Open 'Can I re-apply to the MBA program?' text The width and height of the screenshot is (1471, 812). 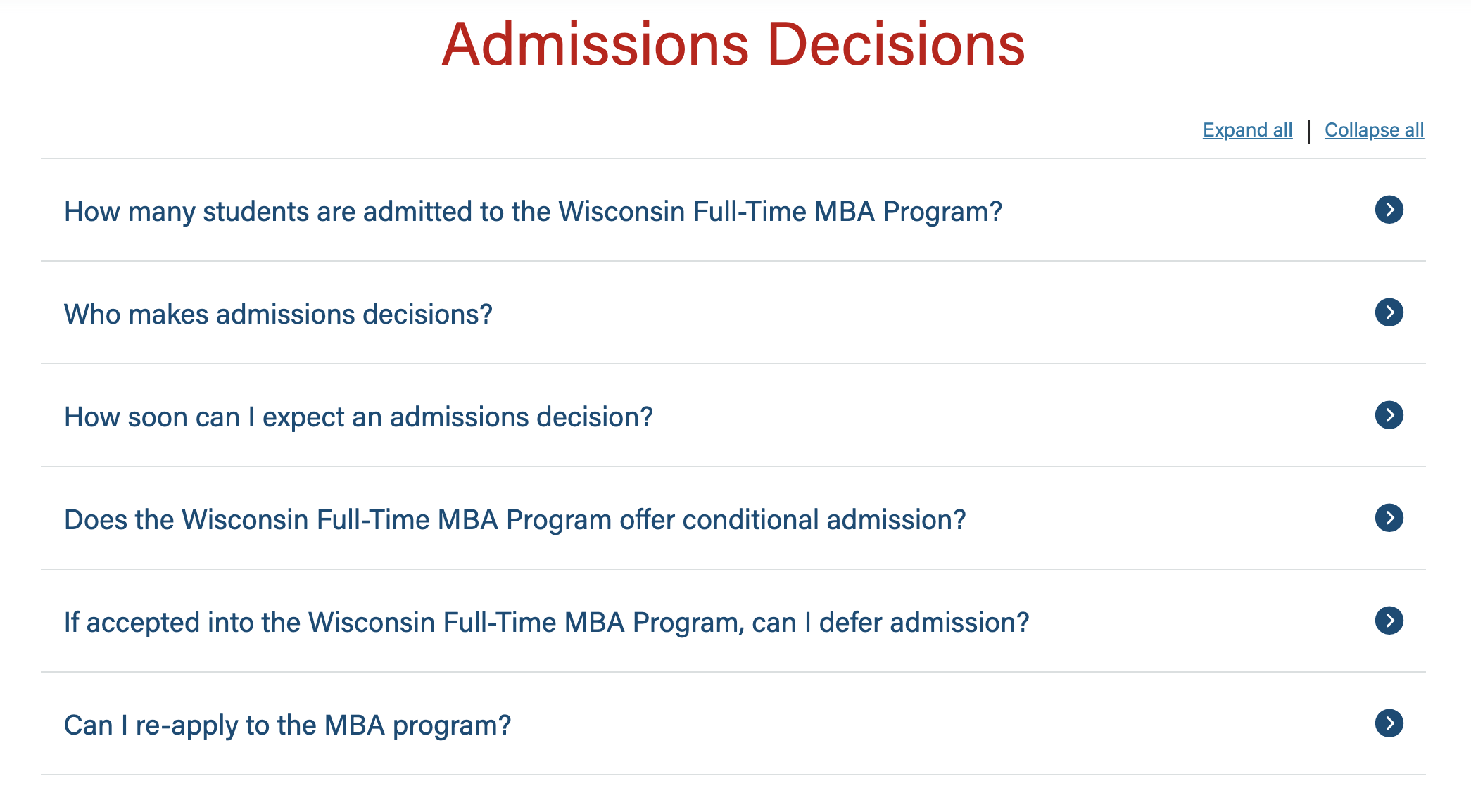(287, 725)
